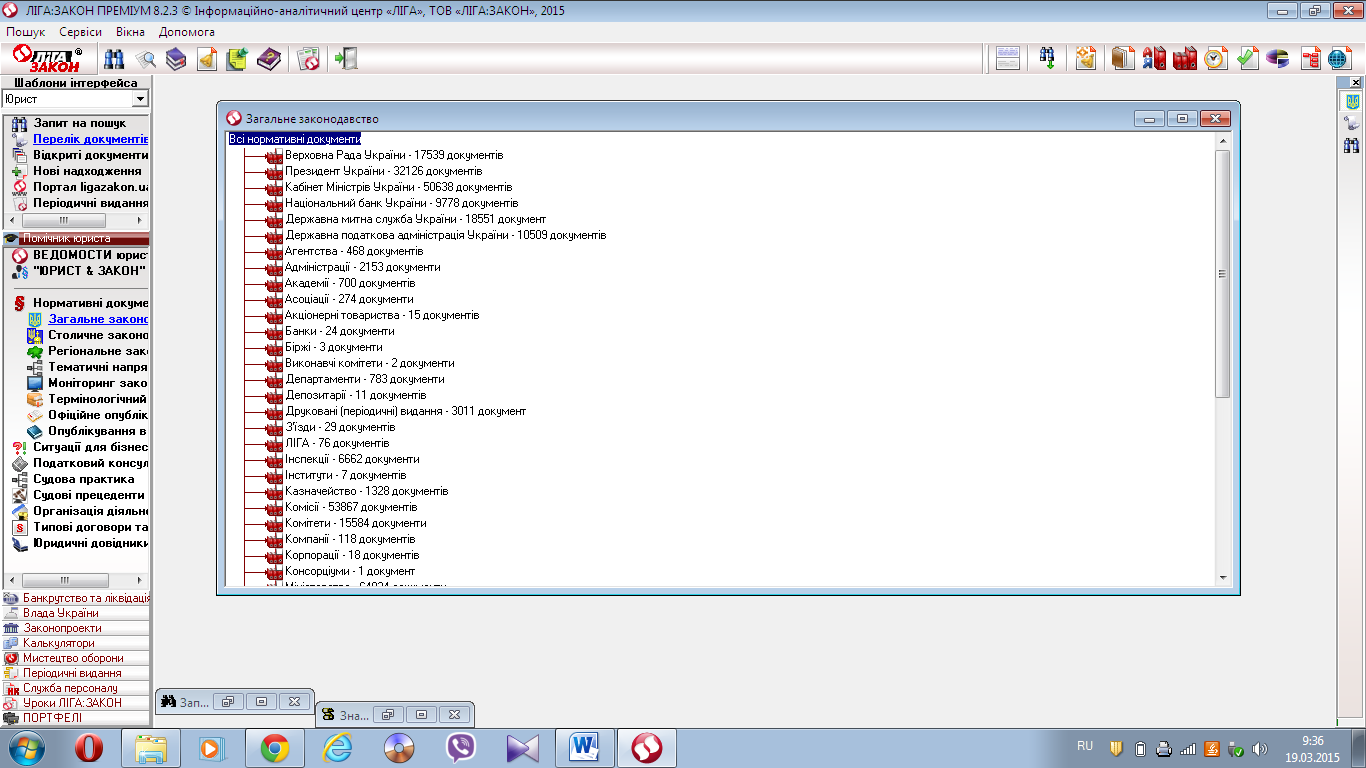Expand Кабінет Міністрів України - 50638 документів

pos(398,187)
